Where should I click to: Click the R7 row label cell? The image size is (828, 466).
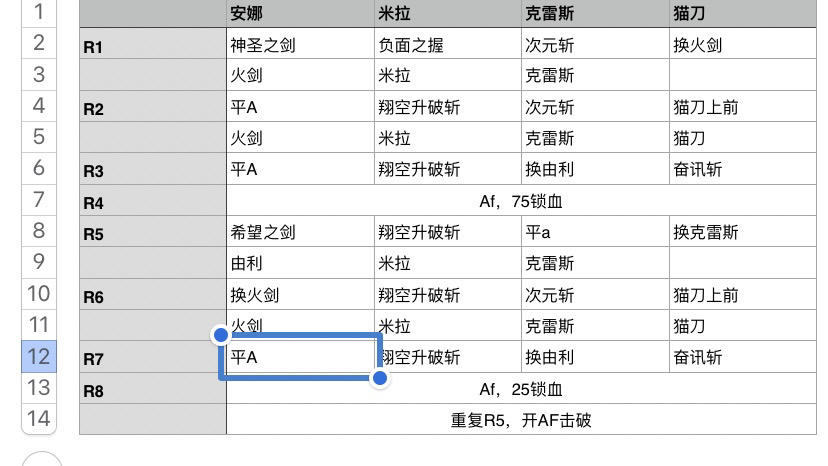coord(152,358)
